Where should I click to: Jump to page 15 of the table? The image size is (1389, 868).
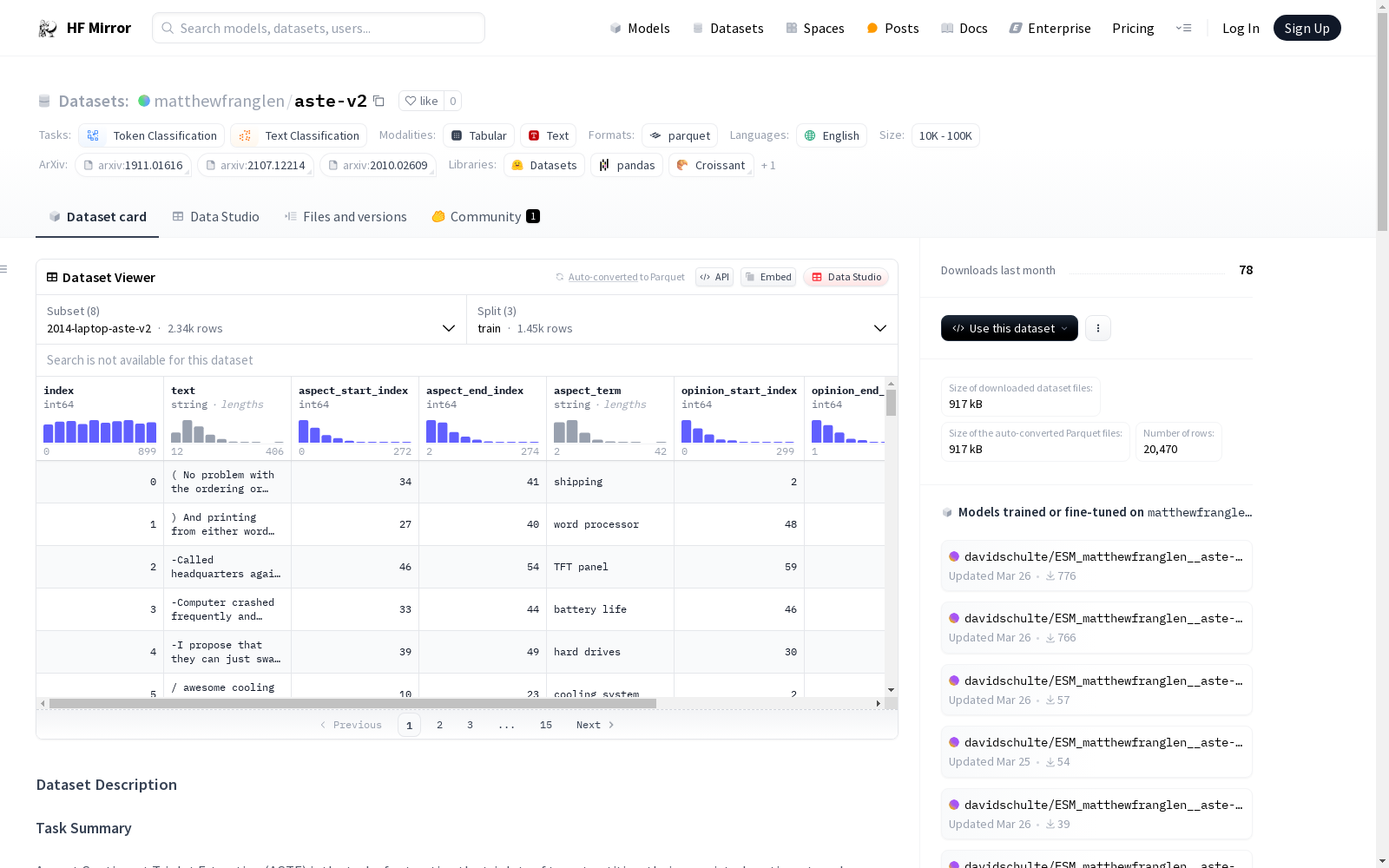pos(546,725)
